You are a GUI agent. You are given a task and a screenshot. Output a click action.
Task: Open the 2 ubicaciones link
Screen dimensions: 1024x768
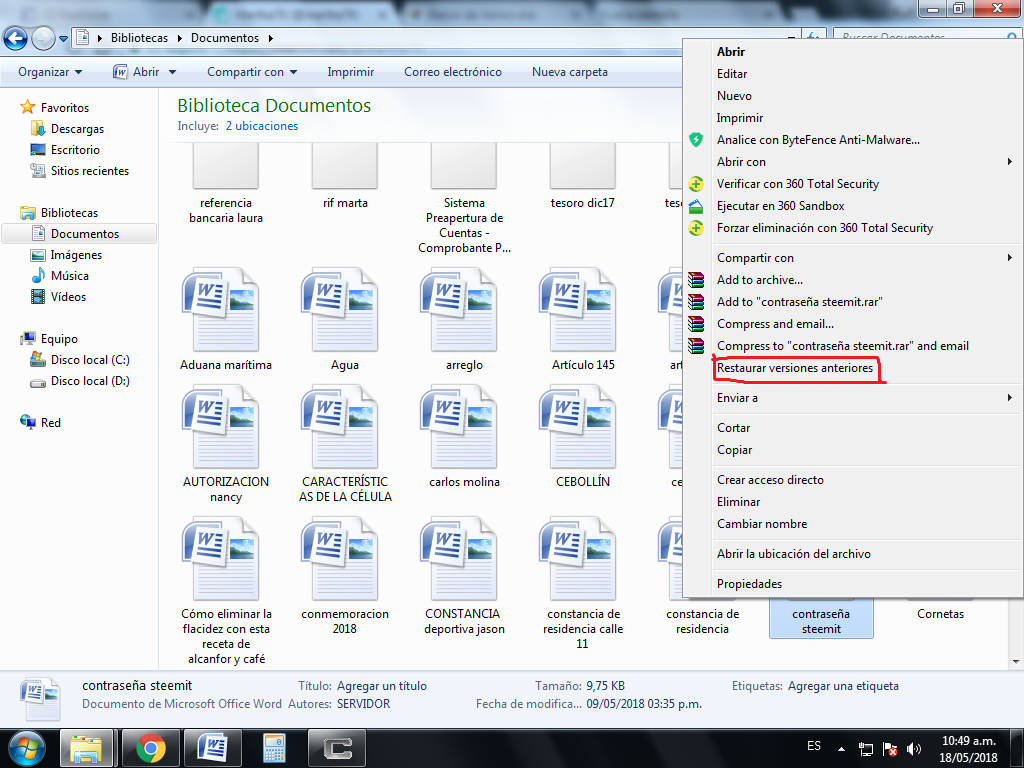[x=262, y=126]
